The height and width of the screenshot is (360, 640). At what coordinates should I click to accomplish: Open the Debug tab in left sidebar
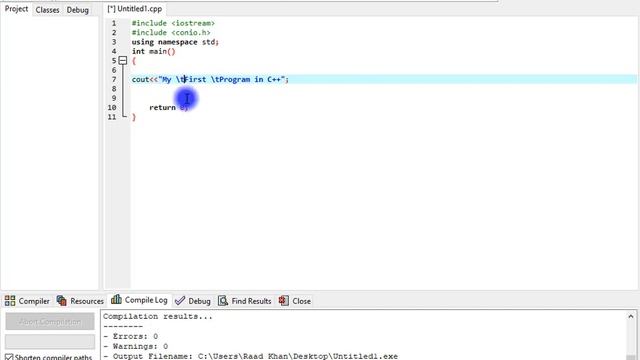[x=78, y=10]
